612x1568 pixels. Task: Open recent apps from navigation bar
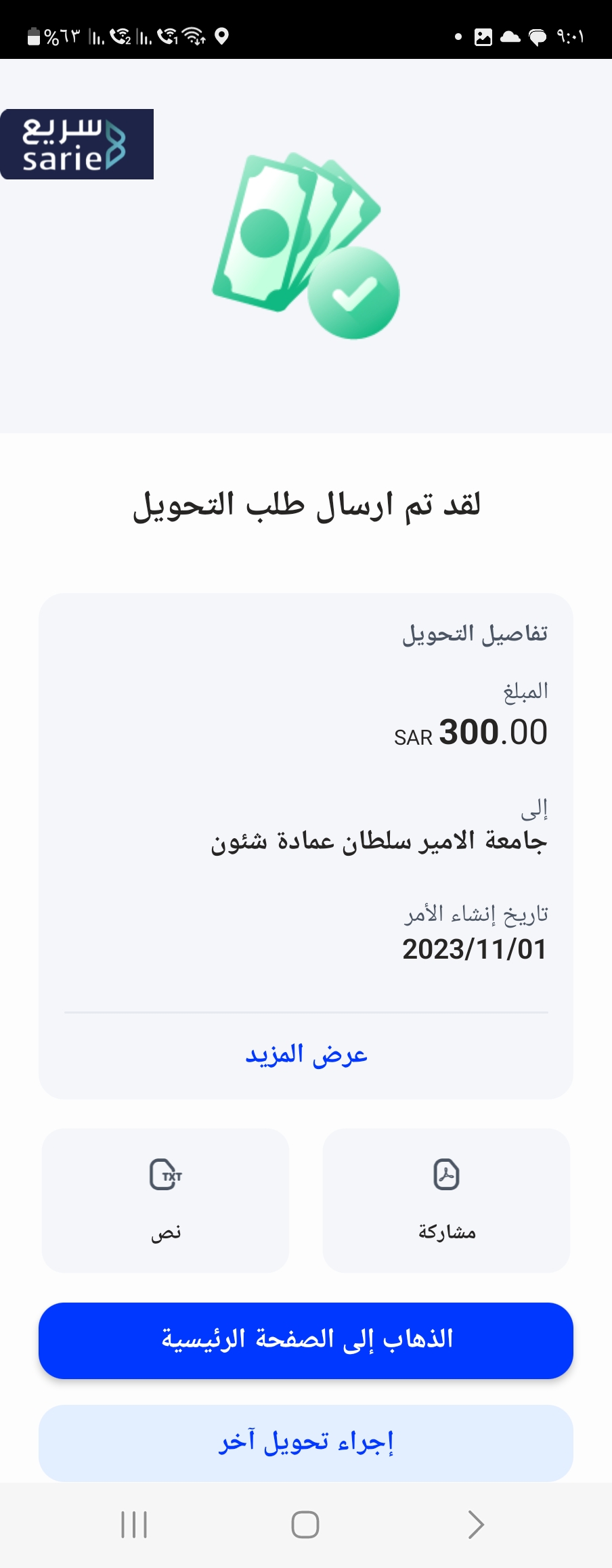(134, 1525)
